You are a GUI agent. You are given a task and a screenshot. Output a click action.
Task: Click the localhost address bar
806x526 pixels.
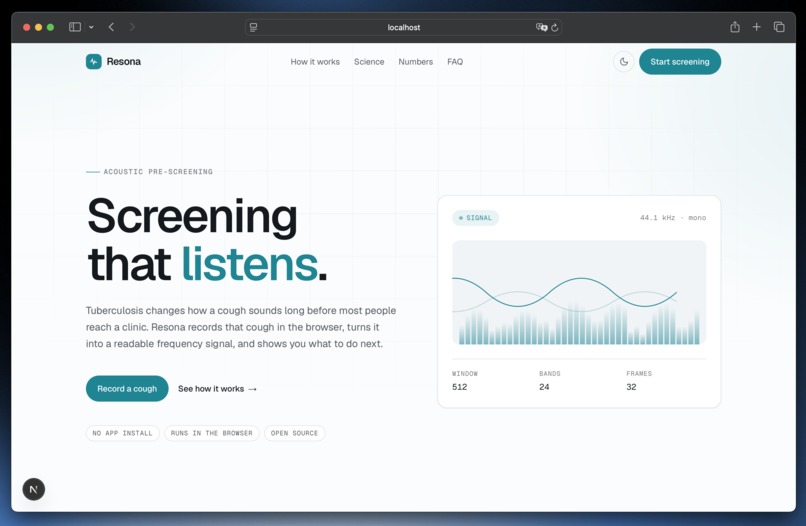pyautogui.click(x=404, y=27)
